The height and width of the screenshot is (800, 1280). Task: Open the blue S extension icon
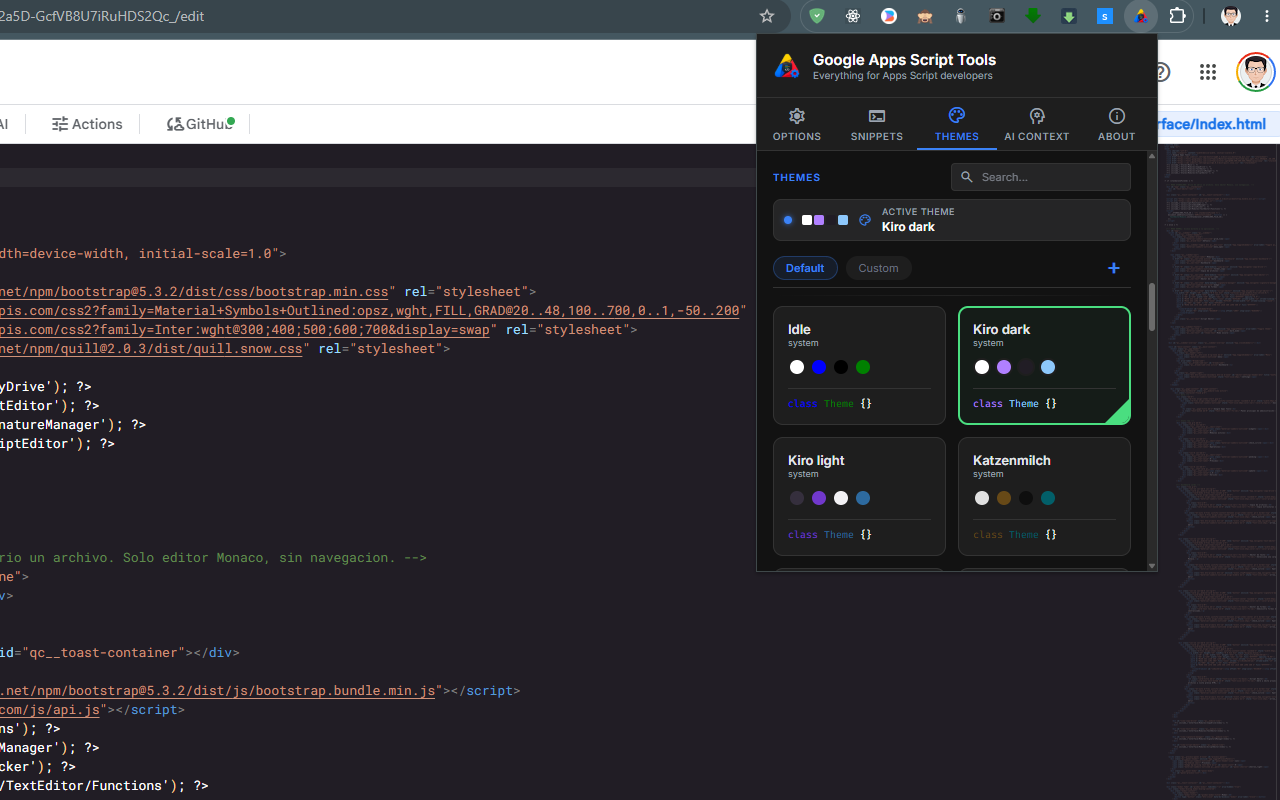click(1105, 16)
